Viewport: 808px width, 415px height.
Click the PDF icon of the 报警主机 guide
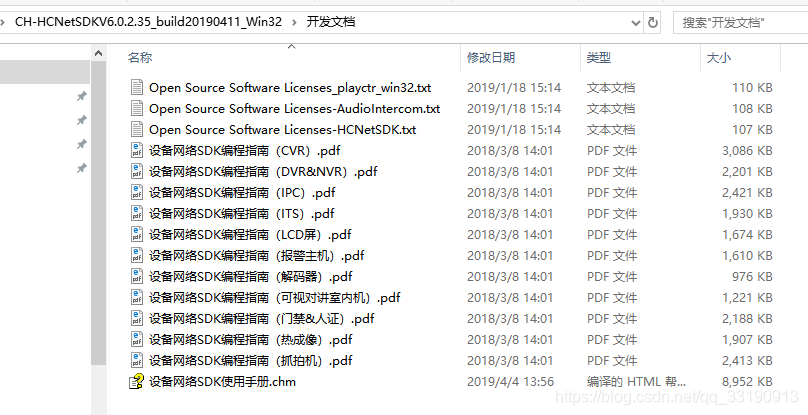pos(137,256)
